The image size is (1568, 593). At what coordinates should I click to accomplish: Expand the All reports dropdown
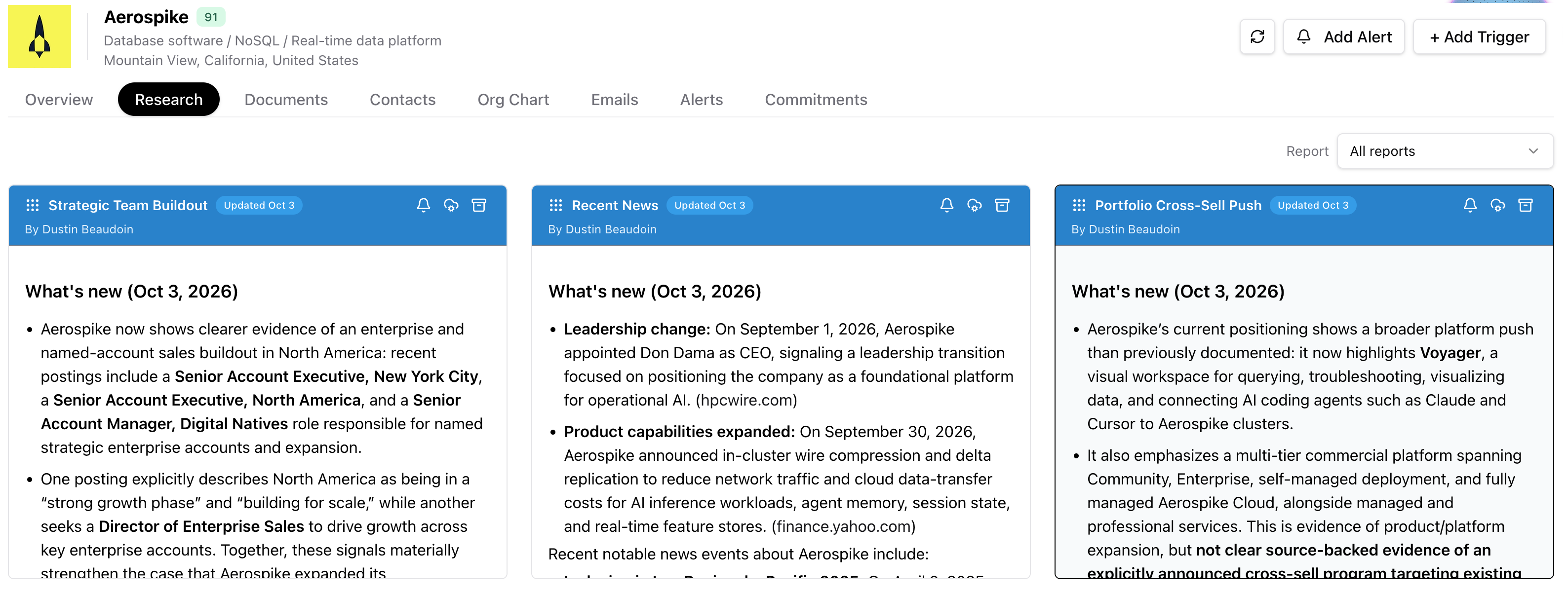tap(1445, 151)
